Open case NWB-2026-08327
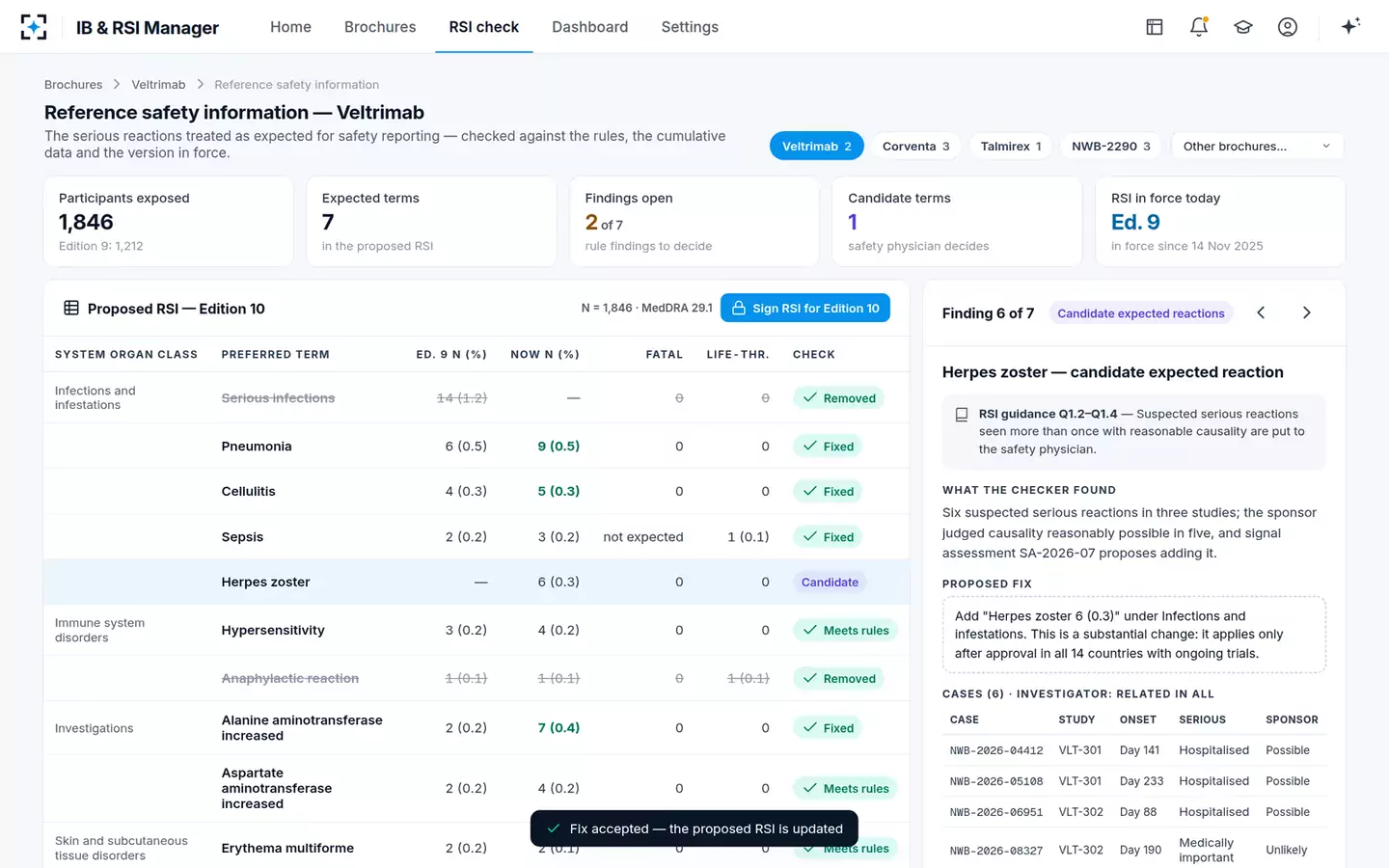The width and height of the screenshot is (1389, 868). (996, 851)
